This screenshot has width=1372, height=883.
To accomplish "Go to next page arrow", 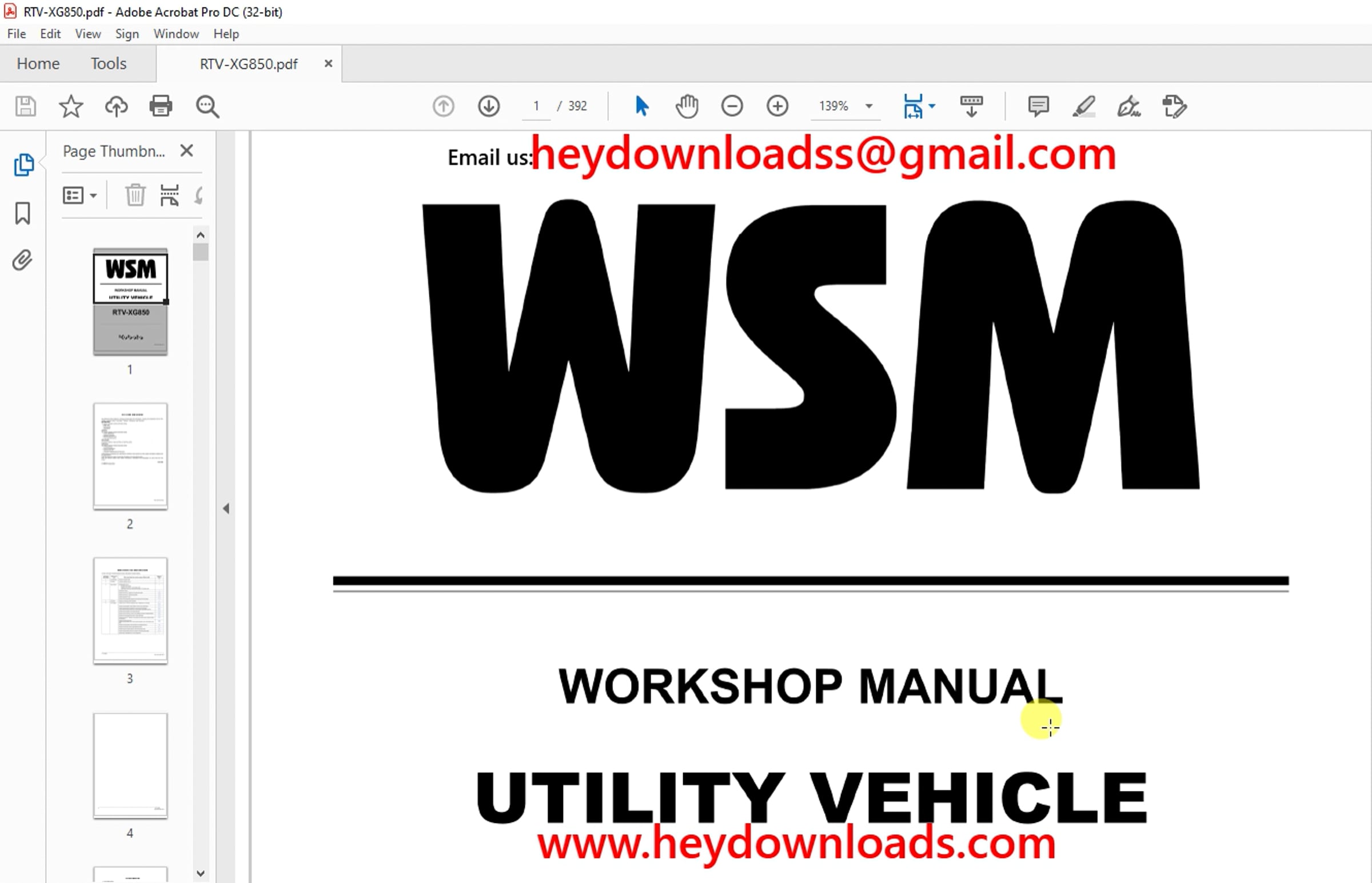I will 488,106.
